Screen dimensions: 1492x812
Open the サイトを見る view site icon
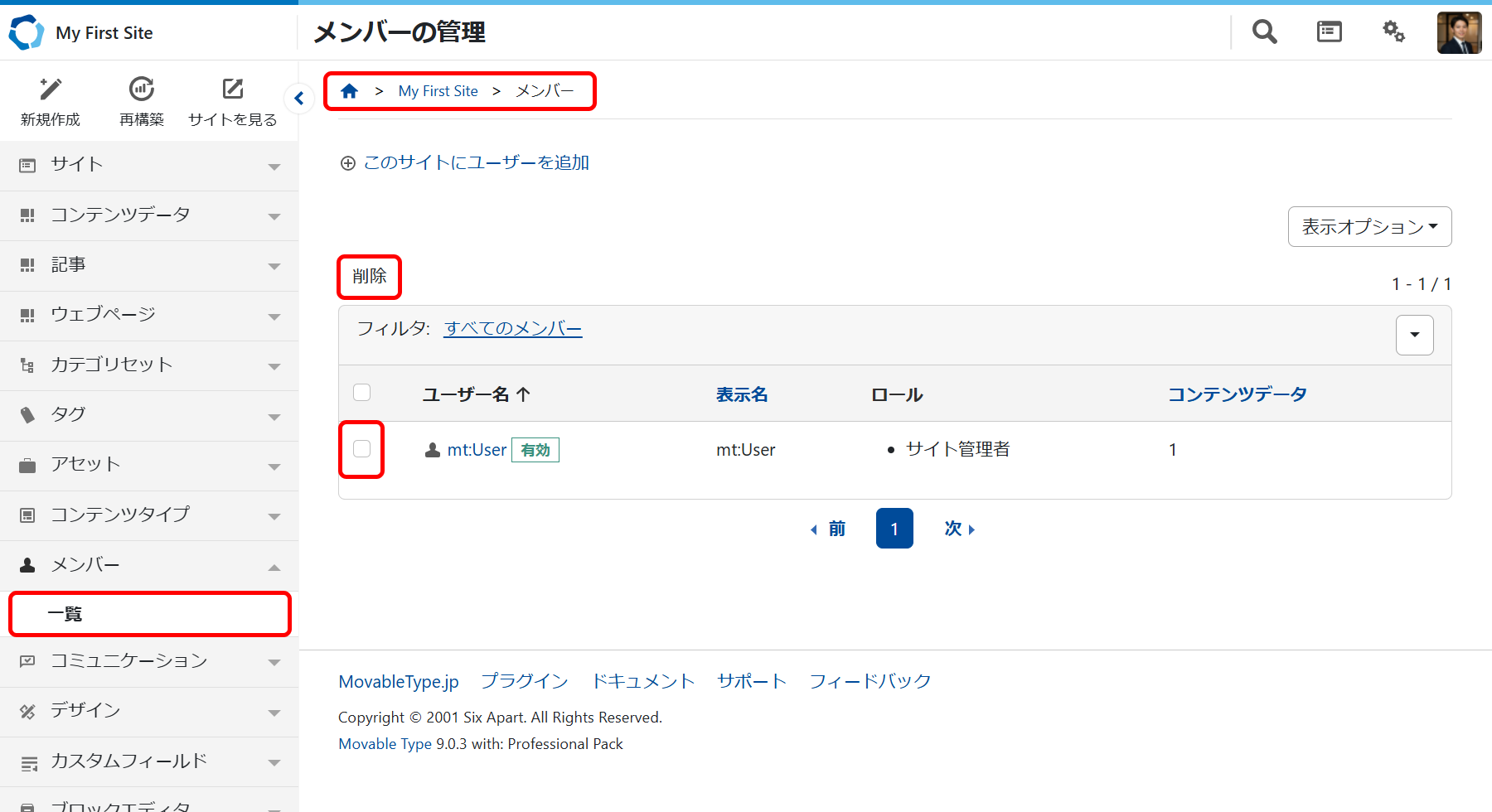(x=233, y=89)
